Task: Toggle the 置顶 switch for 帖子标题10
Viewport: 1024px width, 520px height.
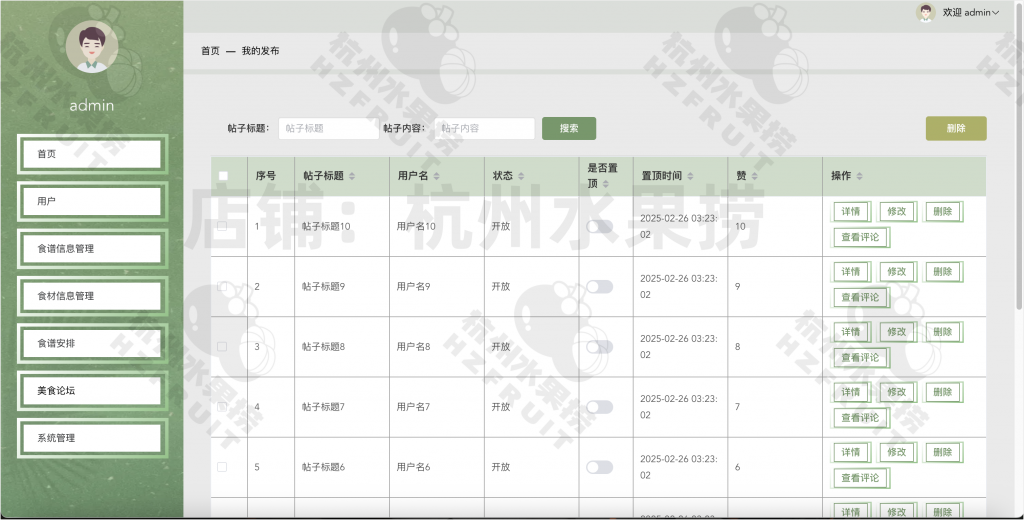Action: pyautogui.click(x=600, y=227)
